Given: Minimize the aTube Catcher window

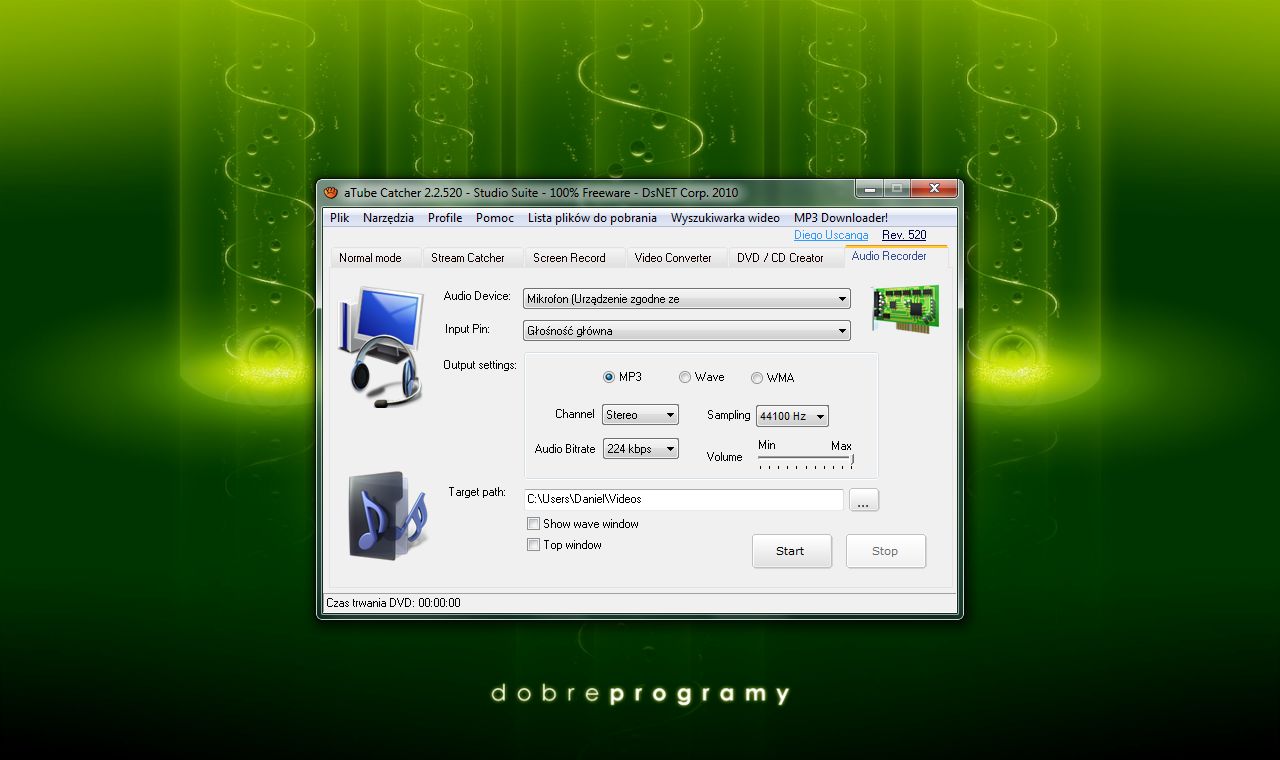Looking at the screenshot, I should [x=869, y=188].
